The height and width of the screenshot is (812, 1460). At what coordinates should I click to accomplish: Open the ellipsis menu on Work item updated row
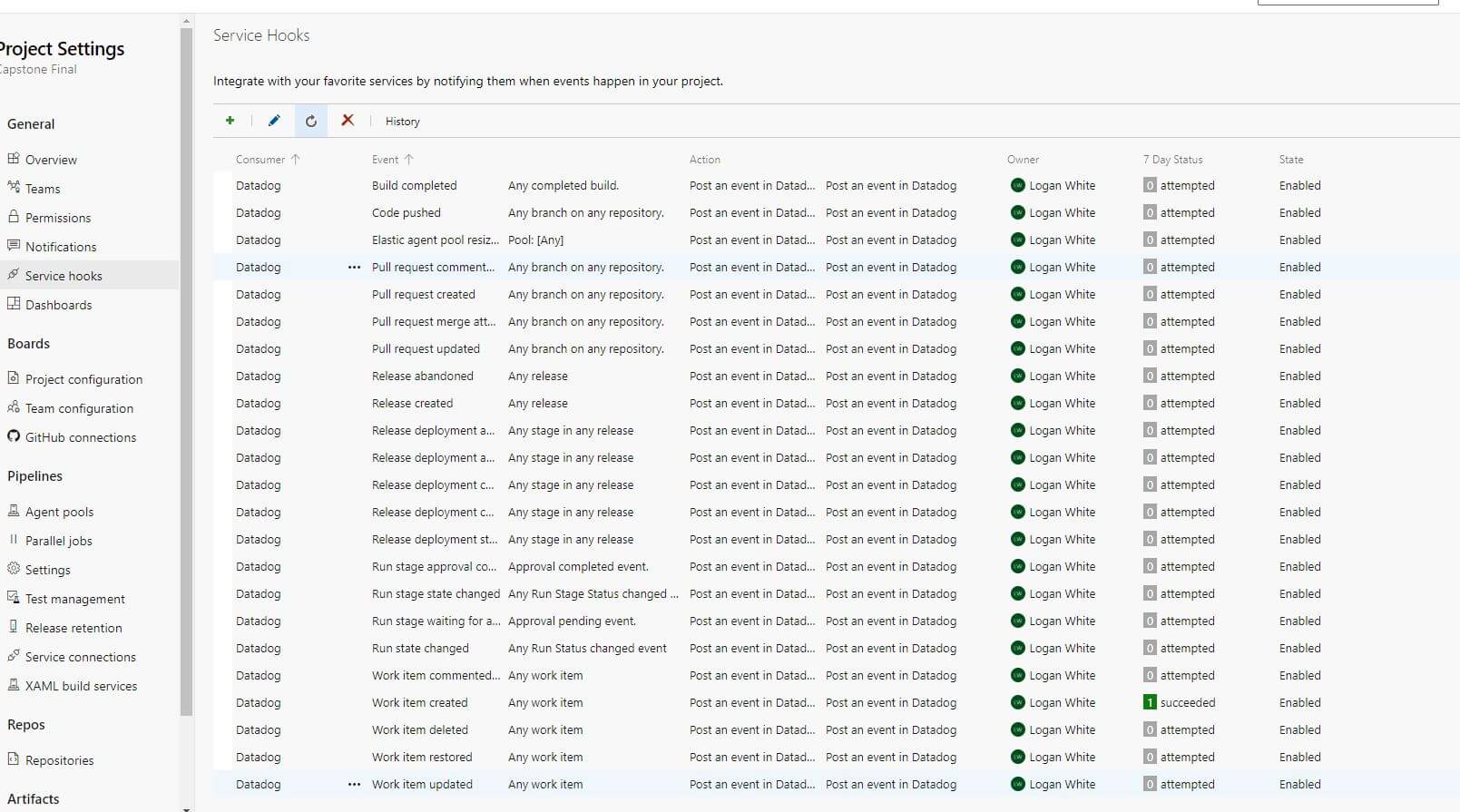coord(354,785)
